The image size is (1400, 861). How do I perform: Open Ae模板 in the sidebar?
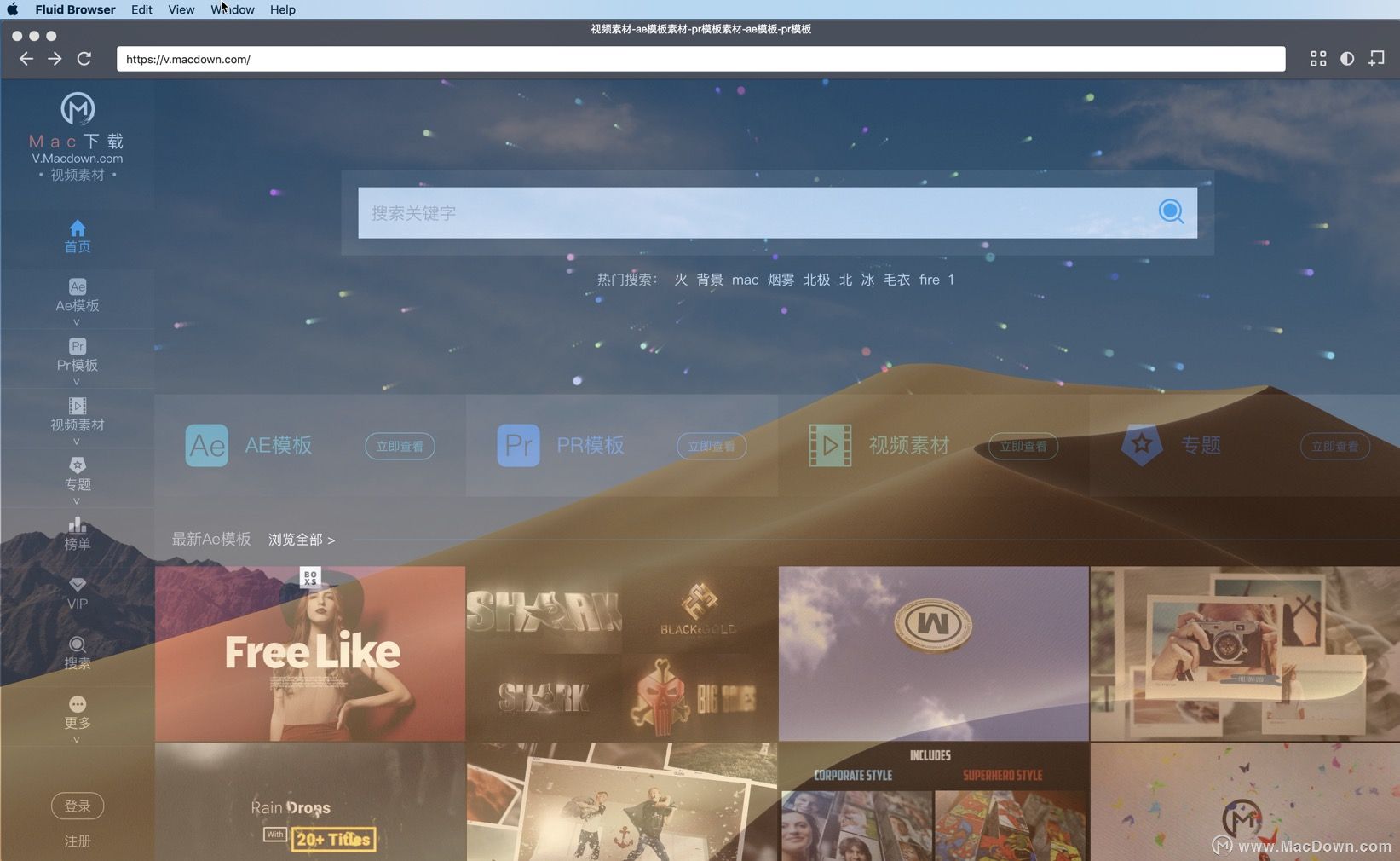[x=78, y=296]
